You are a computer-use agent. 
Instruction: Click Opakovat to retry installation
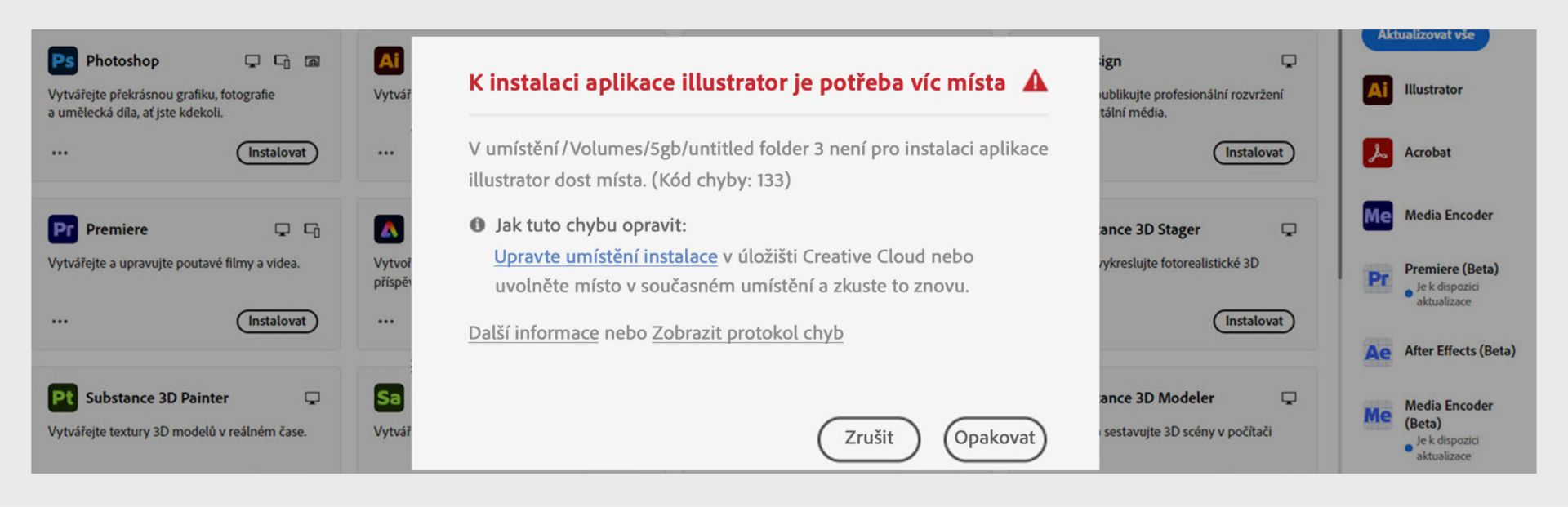click(995, 438)
